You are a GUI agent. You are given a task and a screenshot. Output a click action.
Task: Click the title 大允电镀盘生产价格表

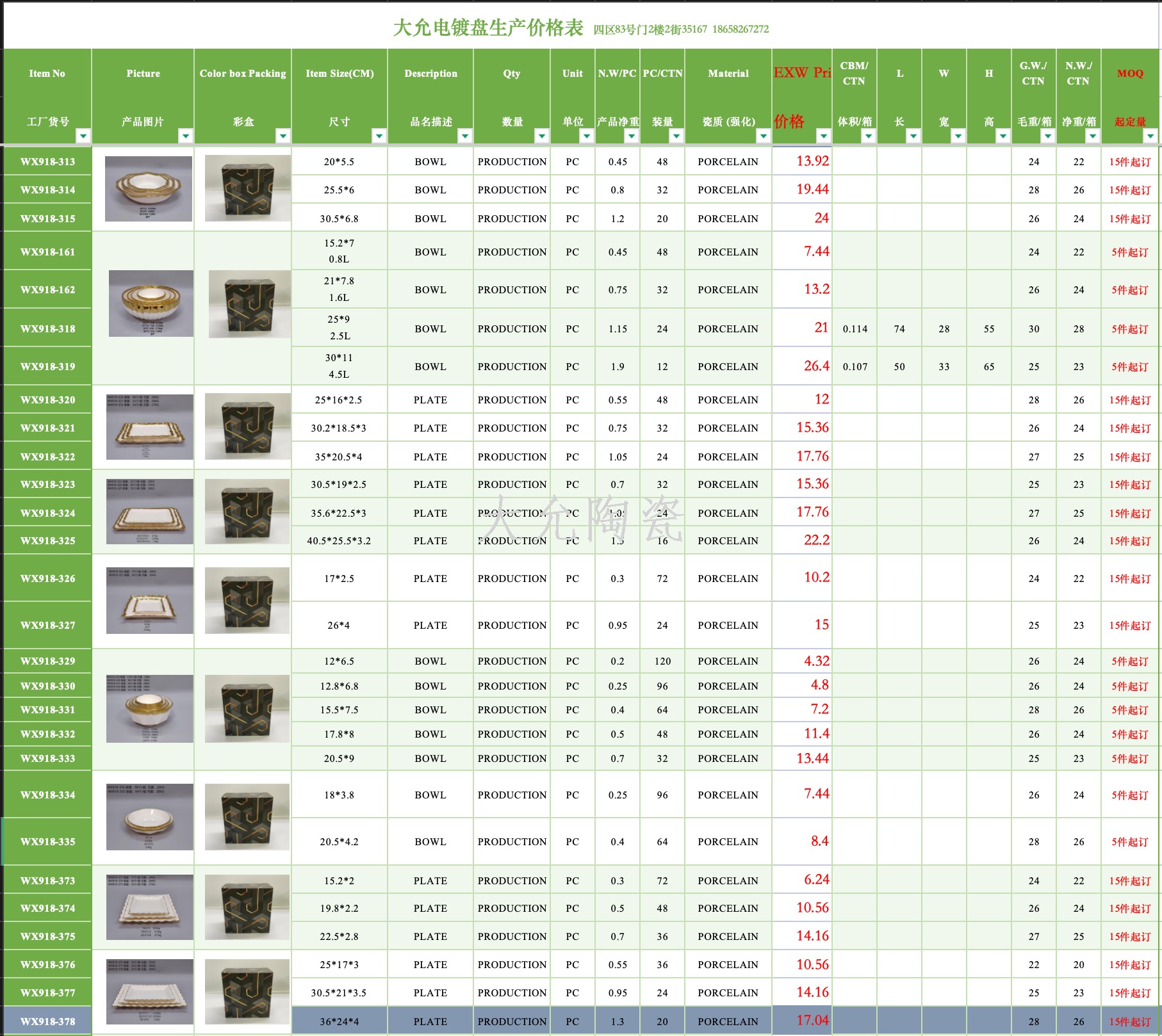487,28
